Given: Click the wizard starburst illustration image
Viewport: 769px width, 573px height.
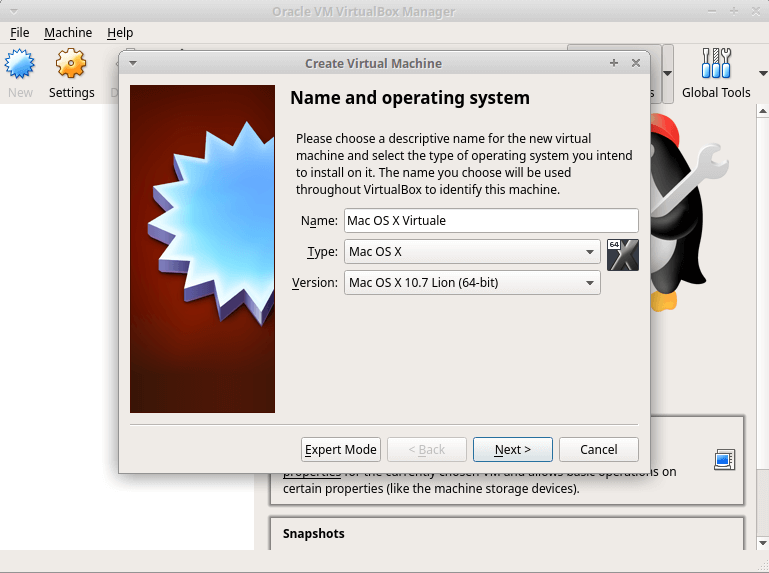Looking at the screenshot, I should coord(203,249).
